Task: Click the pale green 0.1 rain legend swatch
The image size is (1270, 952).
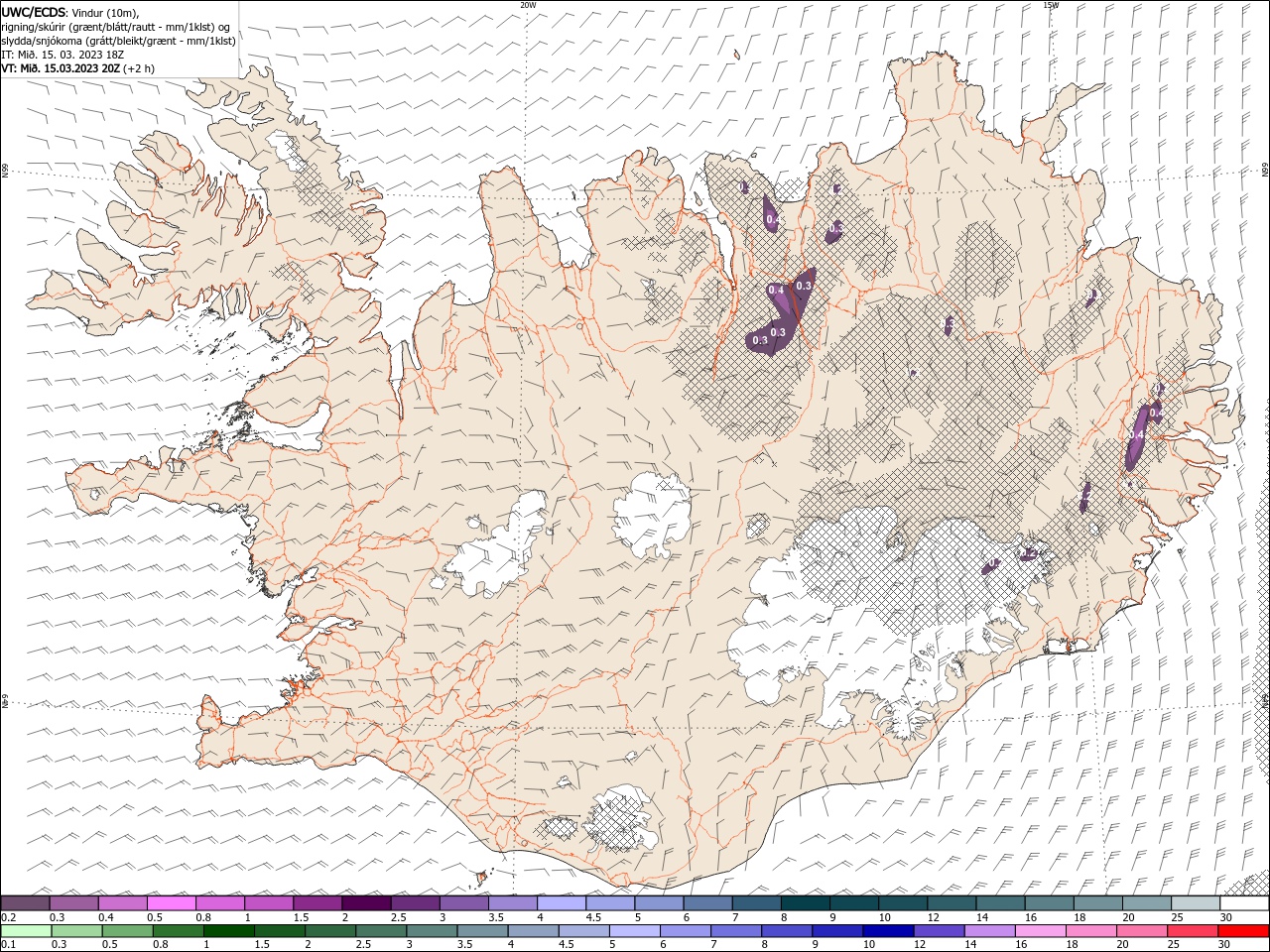Action: click(26, 931)
